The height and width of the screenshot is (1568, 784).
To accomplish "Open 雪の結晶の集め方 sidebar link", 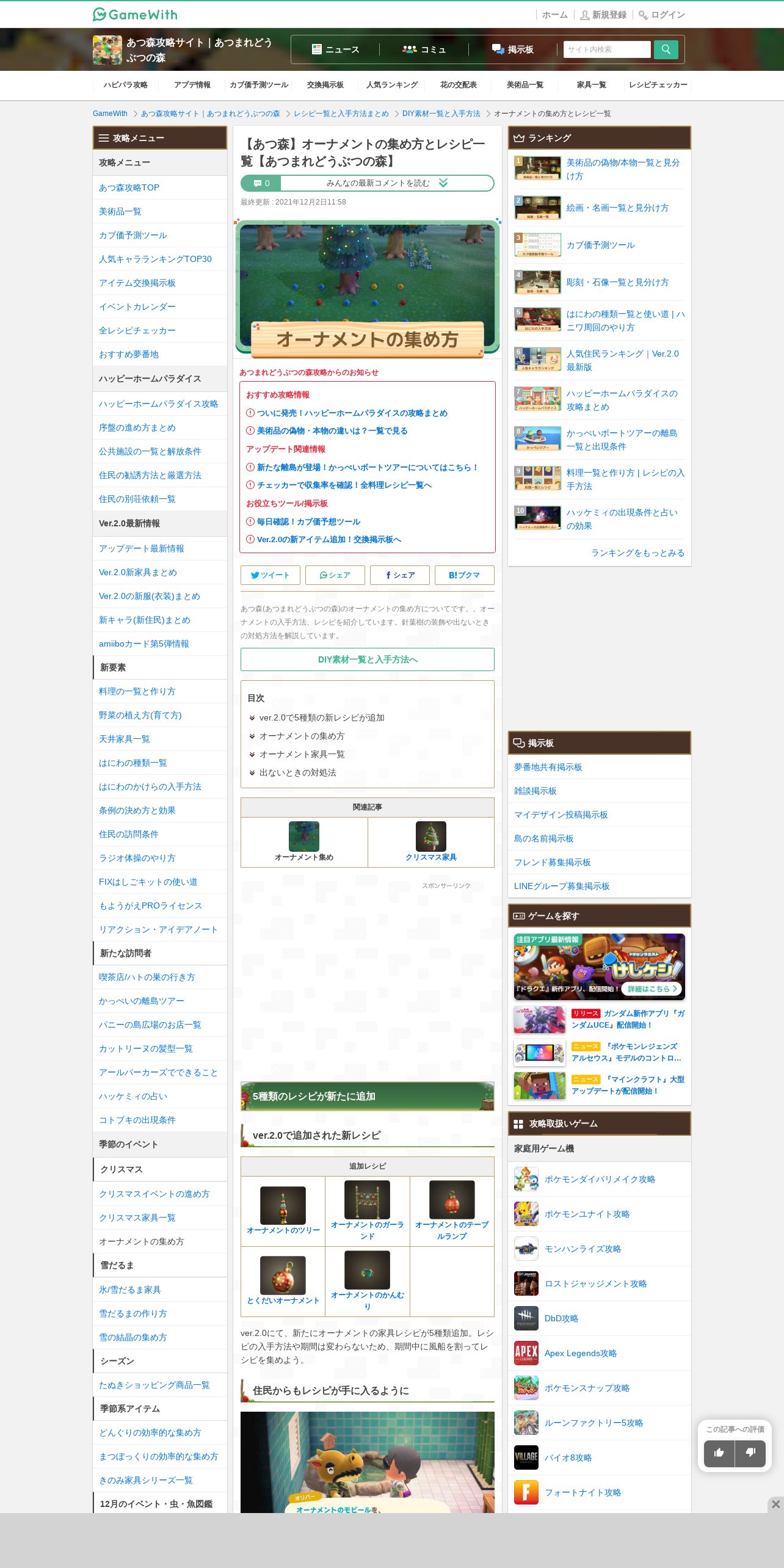I will click(133, 1337).
